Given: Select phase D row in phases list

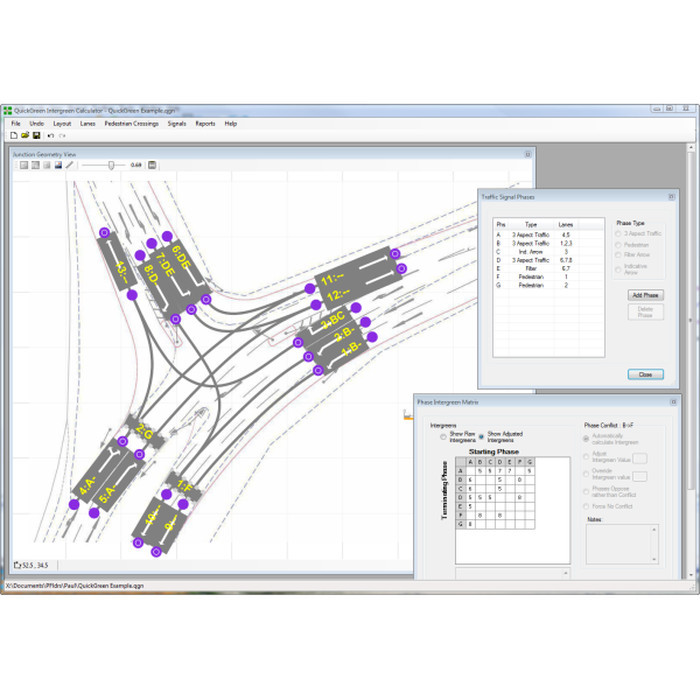Looking at the screenshot, I should point(530,260).
